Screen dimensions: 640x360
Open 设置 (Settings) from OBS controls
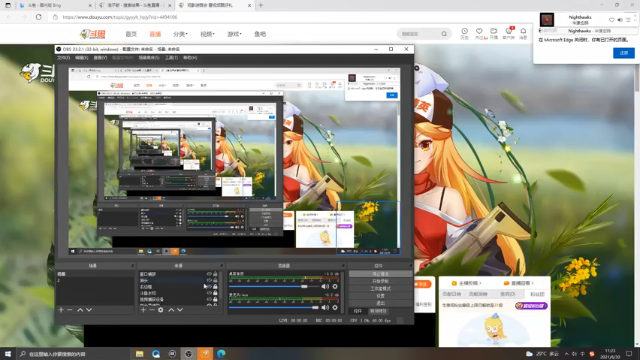pos(380,296)
